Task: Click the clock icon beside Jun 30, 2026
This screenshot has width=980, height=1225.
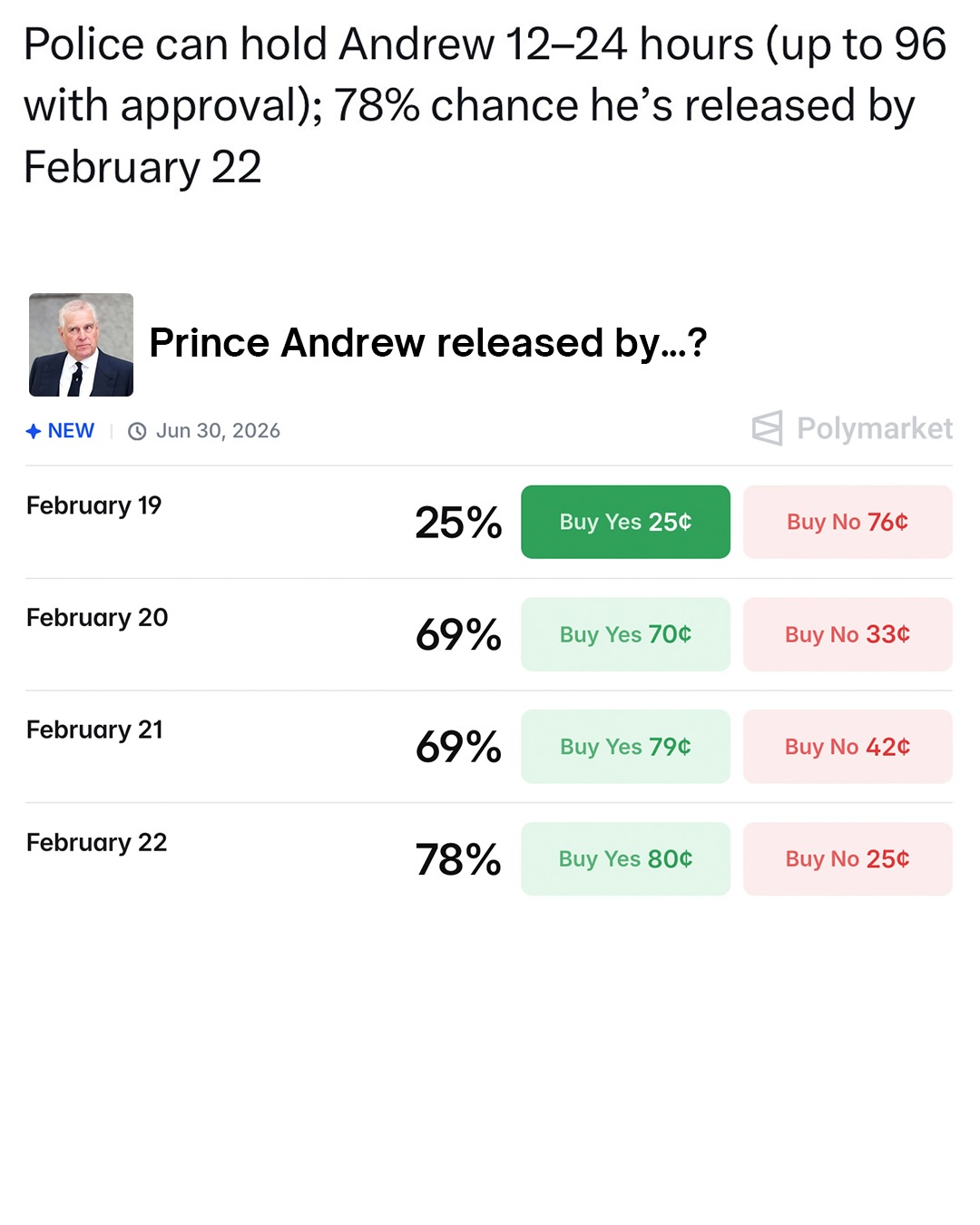Action: tap(137, 431)
